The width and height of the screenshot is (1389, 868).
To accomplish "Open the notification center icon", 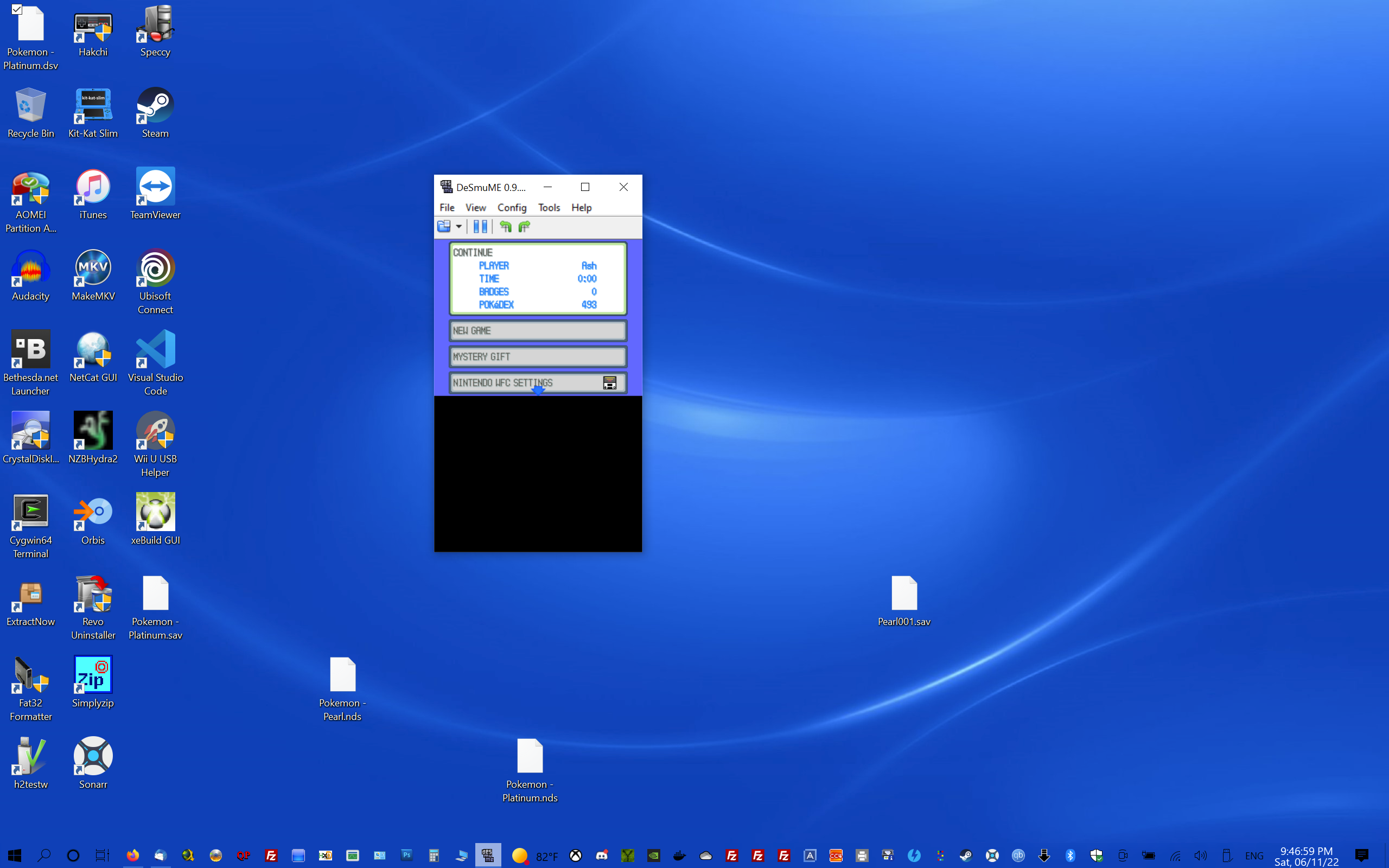I will pyautogui.click(x=1361, y=856).
